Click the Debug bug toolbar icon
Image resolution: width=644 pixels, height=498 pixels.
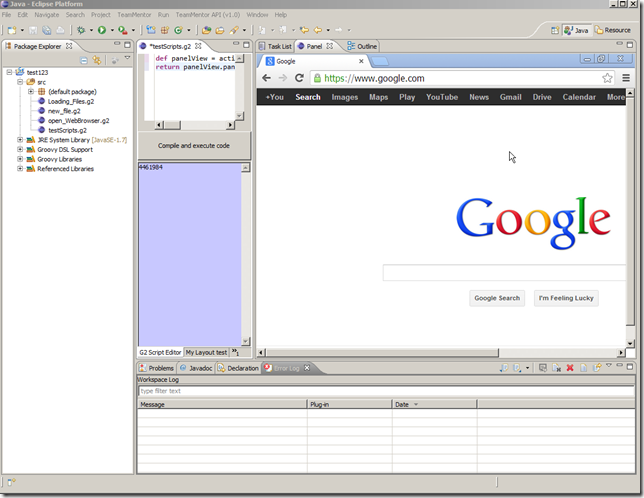coord(80,31)
